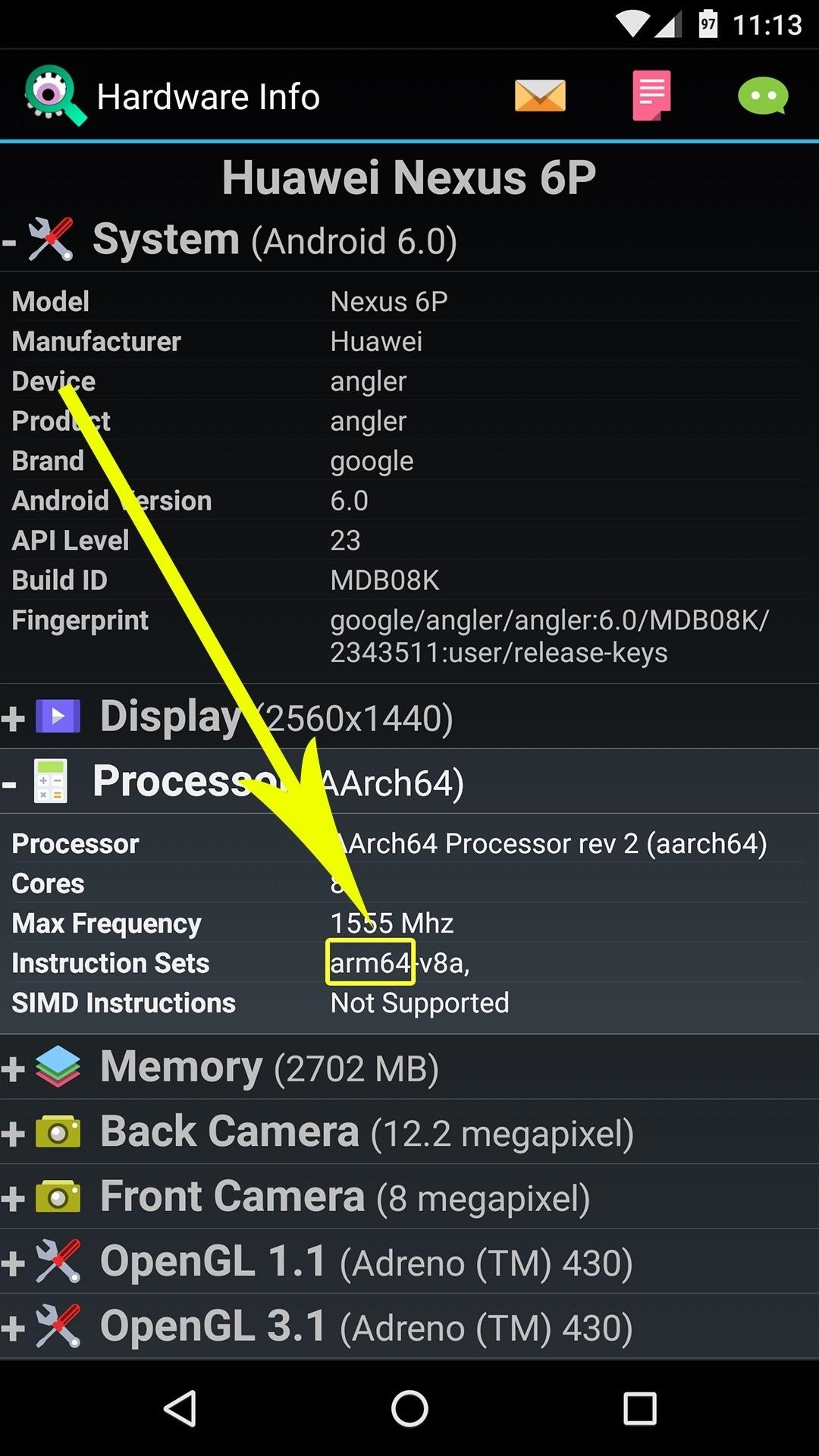Click the Display section play icon

tap(57, 715)
